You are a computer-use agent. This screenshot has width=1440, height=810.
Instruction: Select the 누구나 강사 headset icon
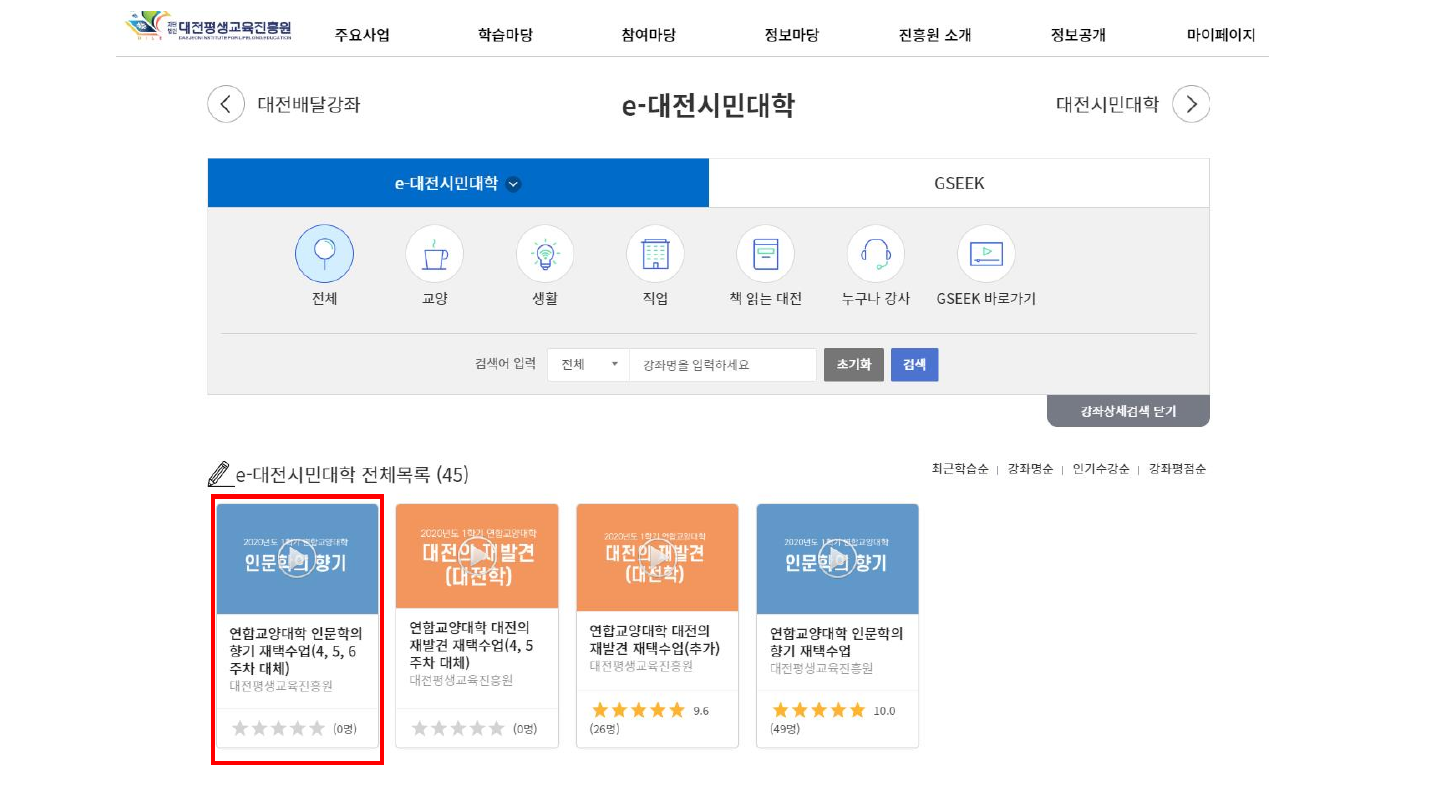point(875,254)
